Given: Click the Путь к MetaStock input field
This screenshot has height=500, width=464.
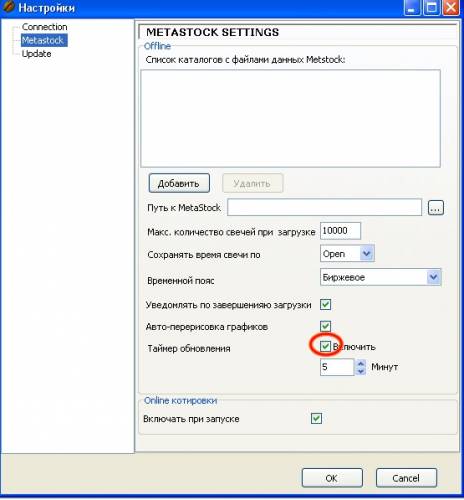Looking at the screenshot, I should pos(324,207).
